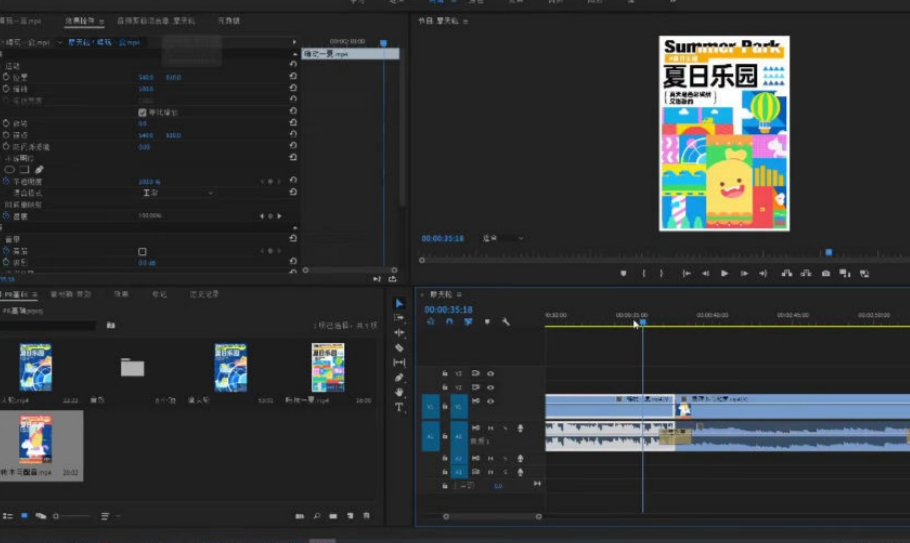
Task: Switch to the History tab in the project panel
Action: (x=205, y=295)
